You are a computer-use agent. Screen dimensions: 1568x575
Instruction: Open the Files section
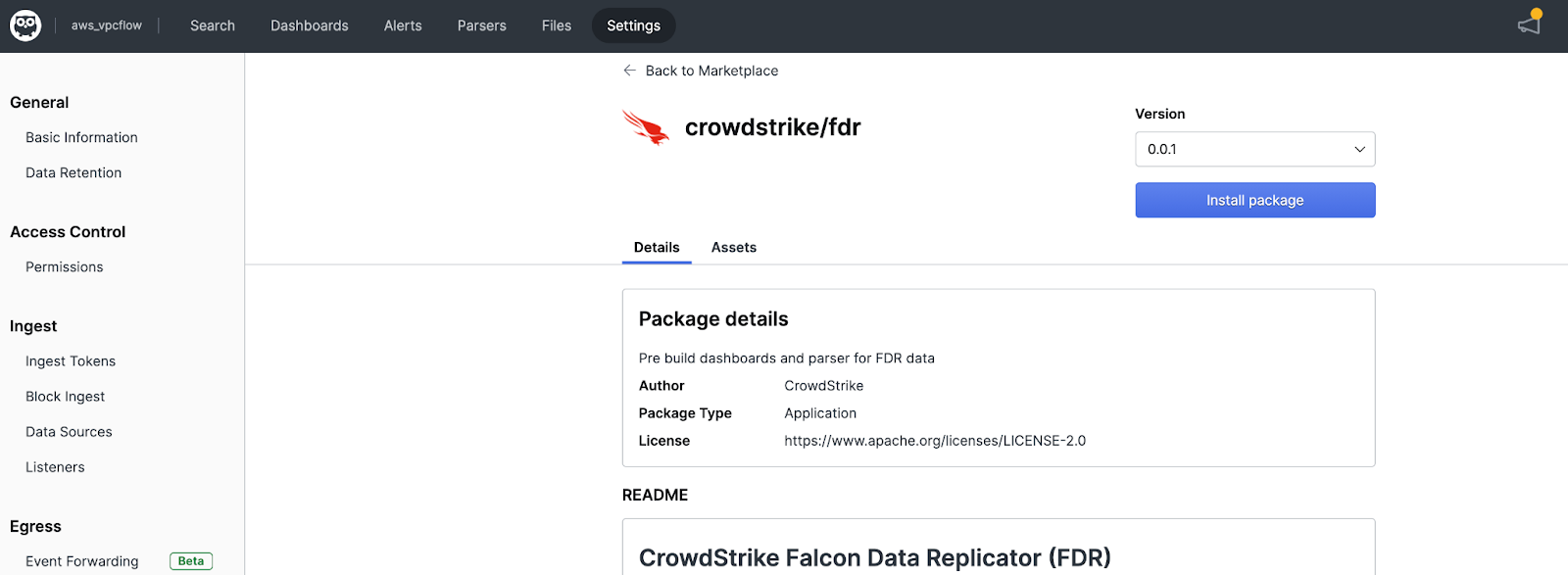[557, 25]
